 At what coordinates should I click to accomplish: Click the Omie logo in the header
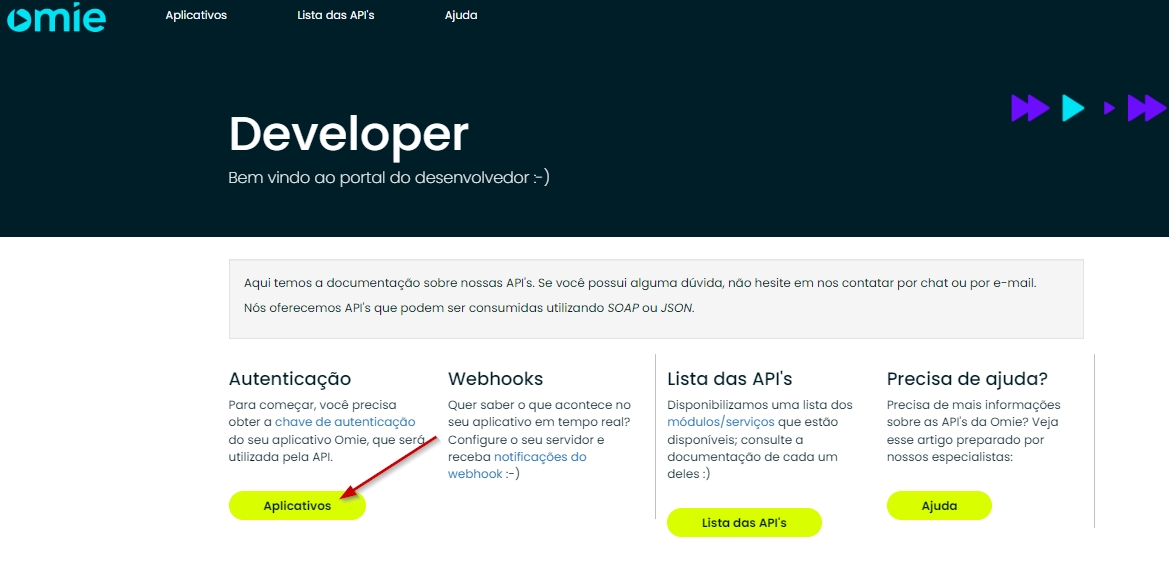[x=56, y=17]
